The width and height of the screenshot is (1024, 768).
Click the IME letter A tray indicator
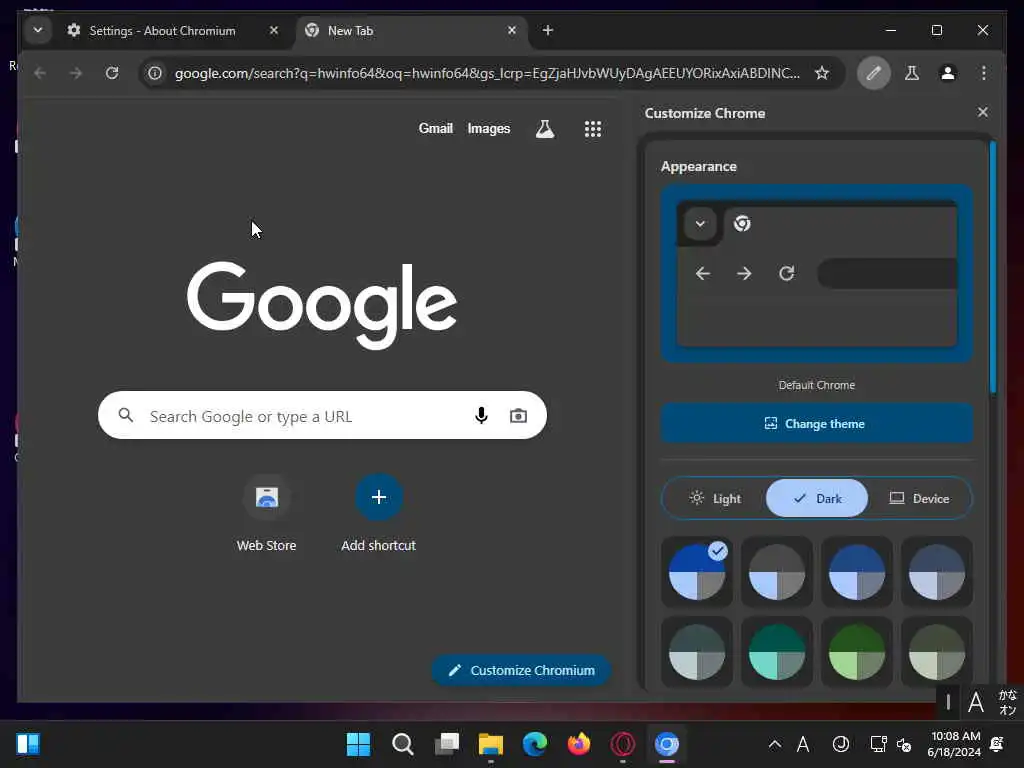pos(803,744)
